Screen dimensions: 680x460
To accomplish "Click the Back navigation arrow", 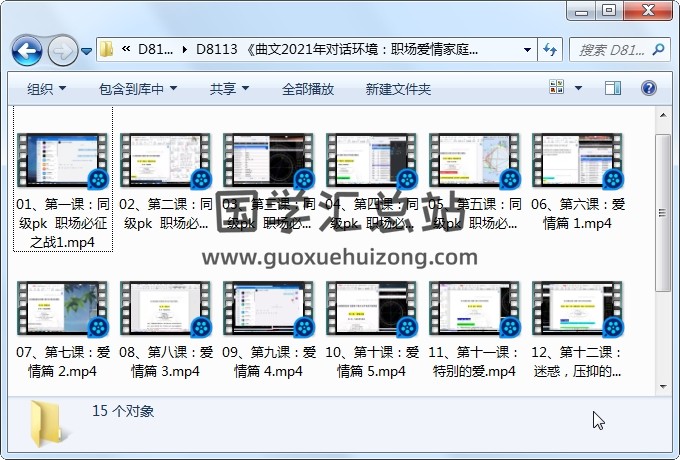I will [27, 49].
